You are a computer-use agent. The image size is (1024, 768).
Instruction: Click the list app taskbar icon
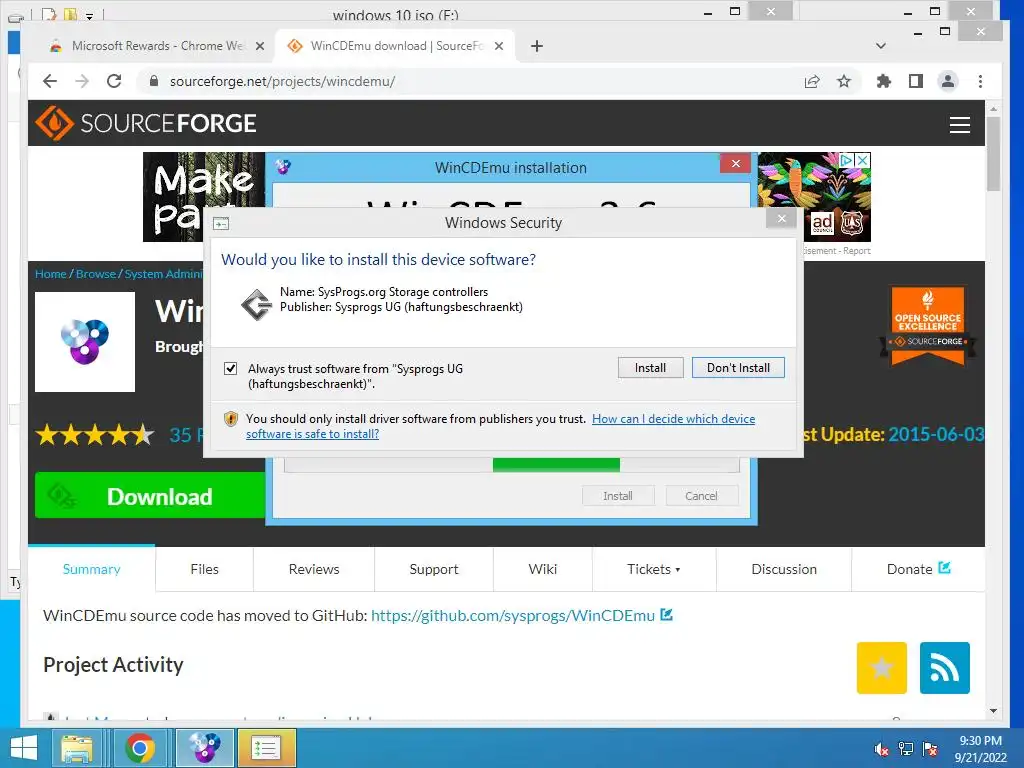click(266, 748)
